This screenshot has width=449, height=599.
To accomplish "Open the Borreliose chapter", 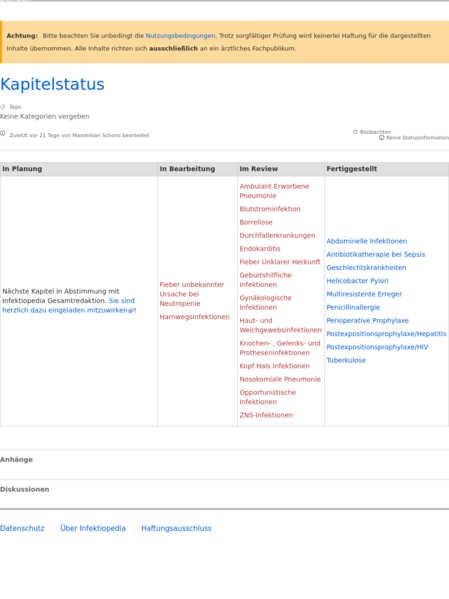I will click(x=256, y=222).
